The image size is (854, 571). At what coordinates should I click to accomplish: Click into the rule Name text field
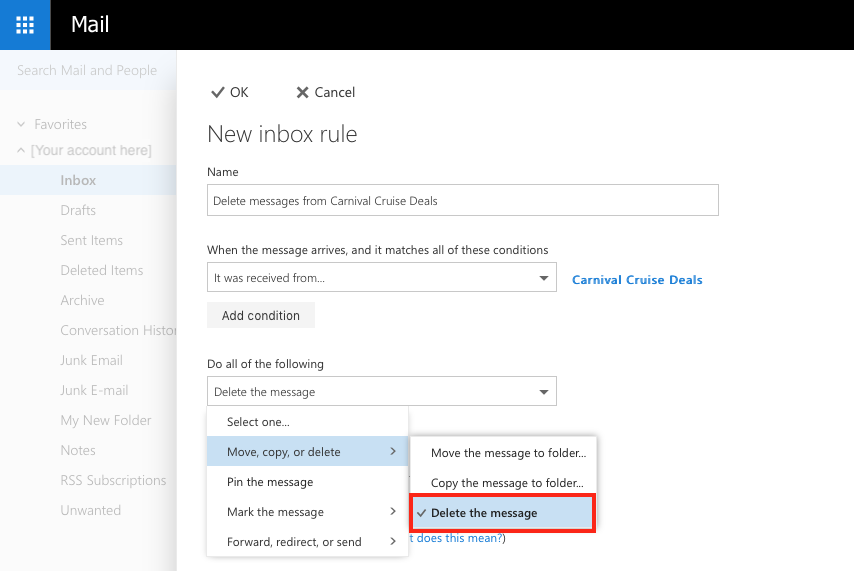[462, 200]
